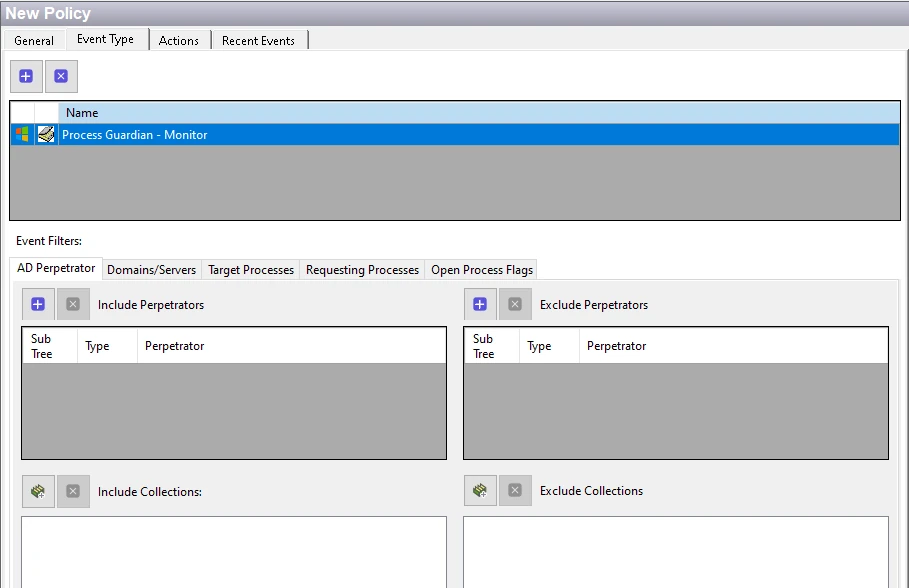Click Exclude list Type column header
909x588 pixels.
coord(549,346)
